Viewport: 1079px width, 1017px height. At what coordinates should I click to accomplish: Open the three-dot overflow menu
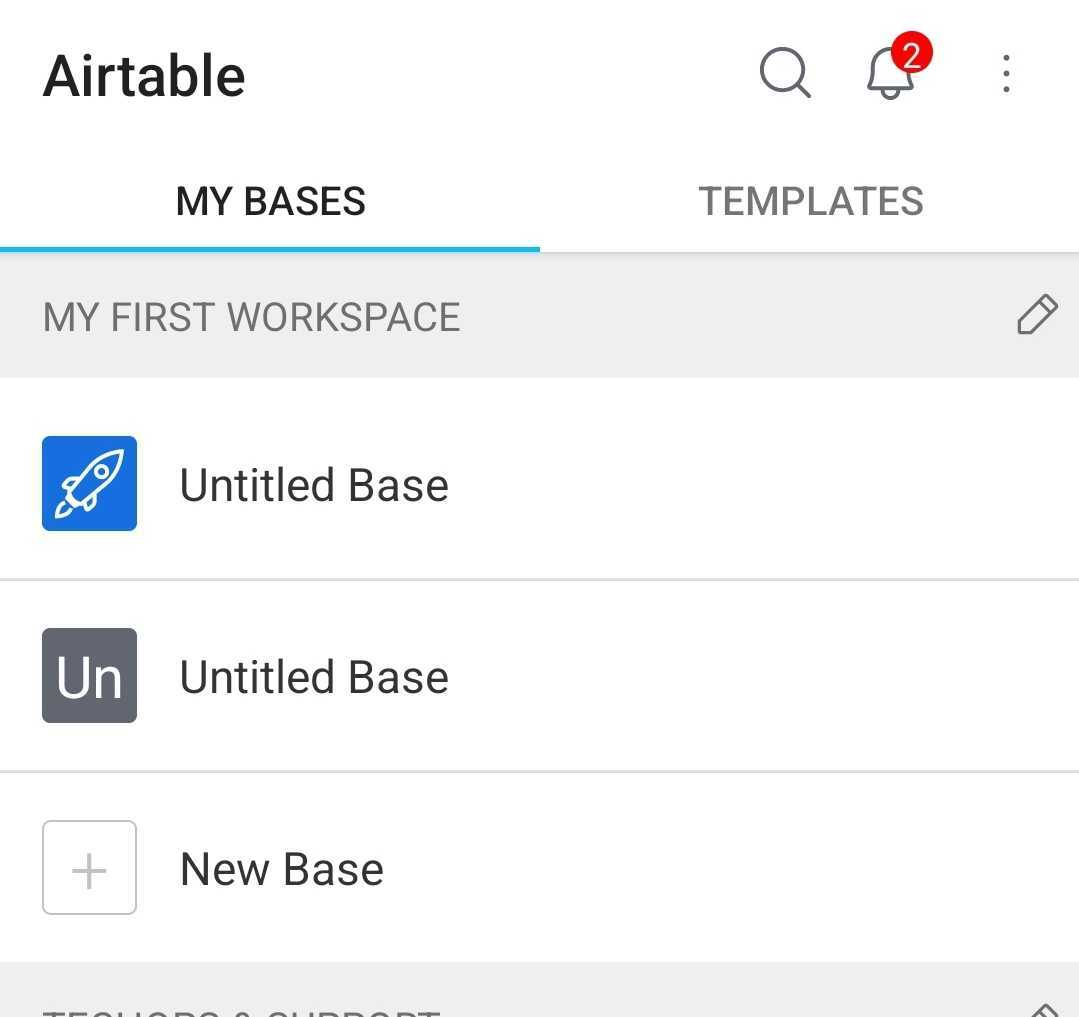tap(1006, 74)
